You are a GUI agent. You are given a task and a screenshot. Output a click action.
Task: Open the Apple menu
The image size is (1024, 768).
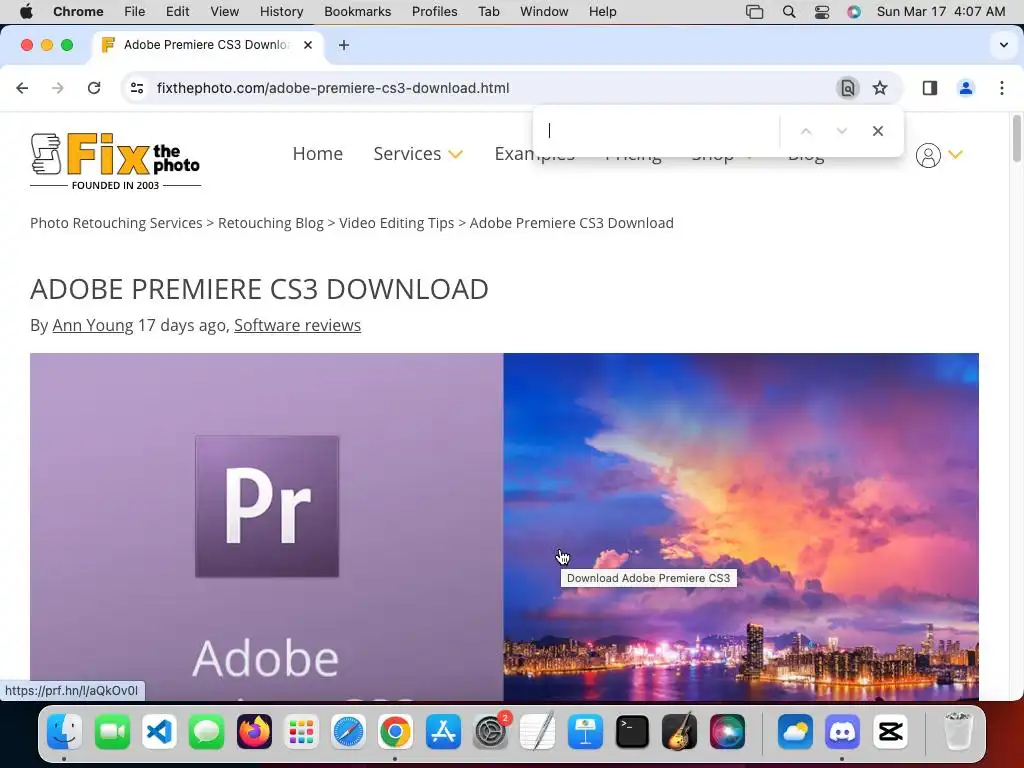[25, 12]
